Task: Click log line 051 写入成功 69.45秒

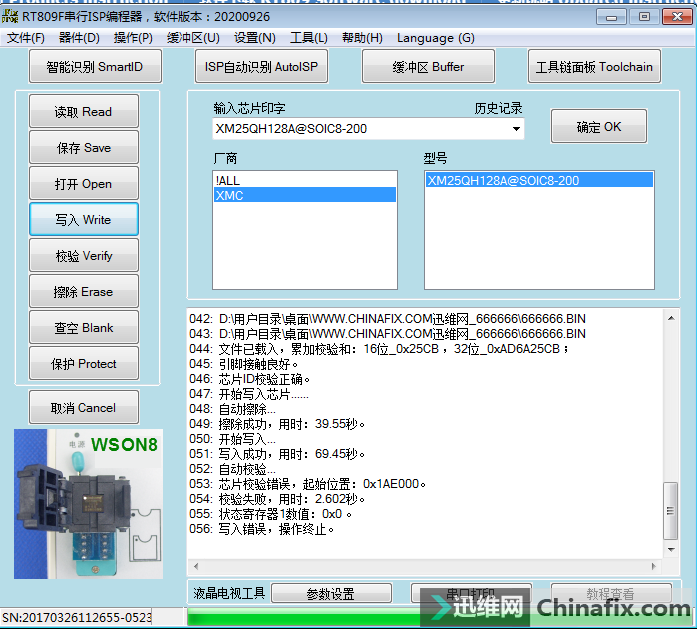Action: coord(277,454)
